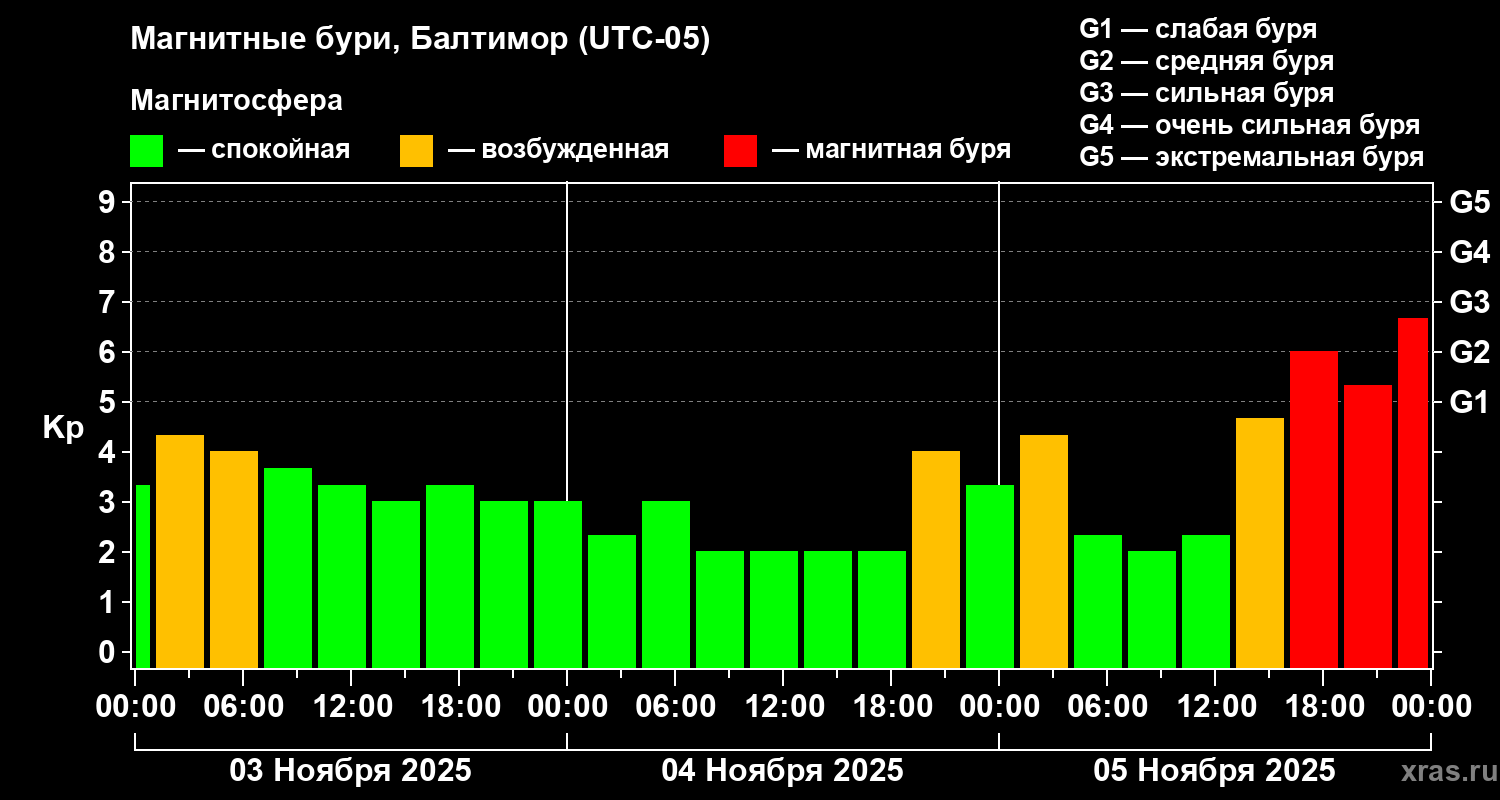Click the 'Магнитосфера' legend heading
Viewport: 1500px width, 800px height.
pos(237,101)
